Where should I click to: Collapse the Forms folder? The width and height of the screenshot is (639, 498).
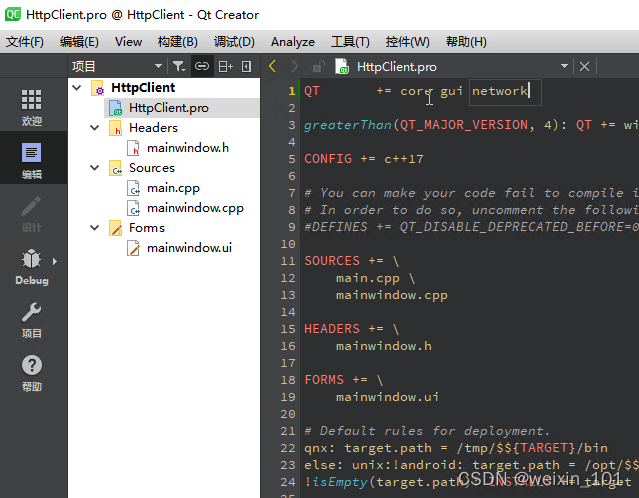[x=95, y=227]
